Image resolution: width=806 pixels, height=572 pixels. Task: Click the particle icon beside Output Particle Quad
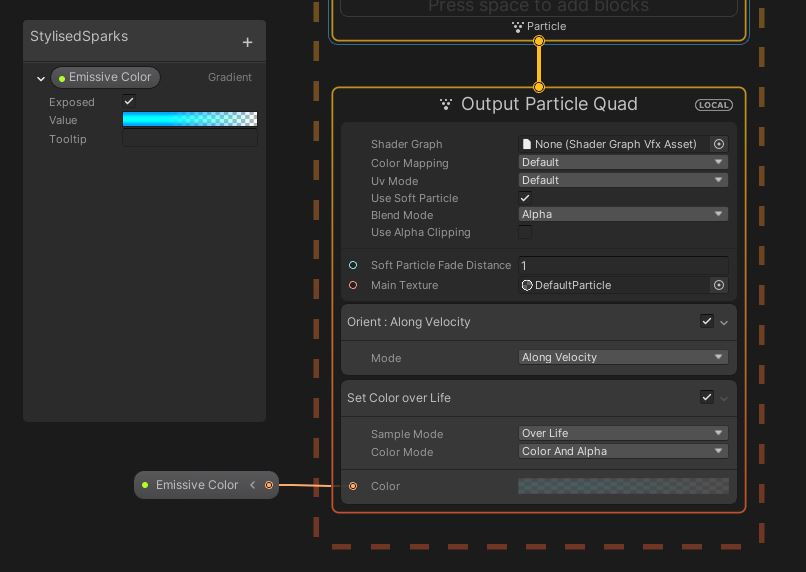pos(446,104)
